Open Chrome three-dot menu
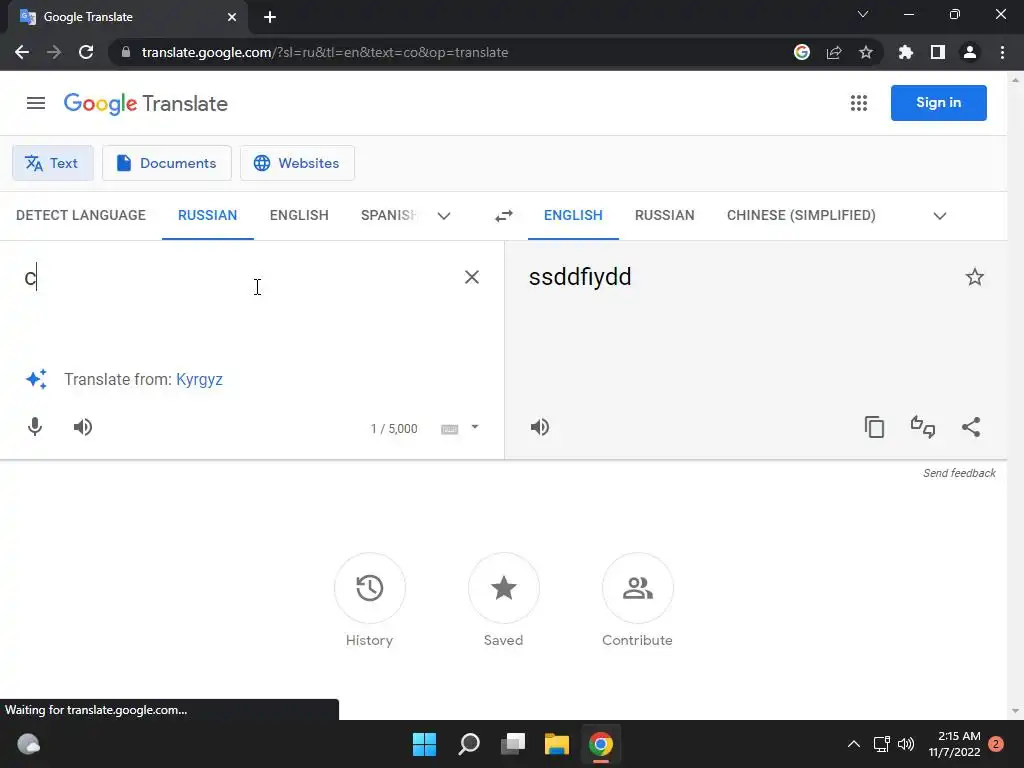1024x768 pixels. coord(1002,52)
